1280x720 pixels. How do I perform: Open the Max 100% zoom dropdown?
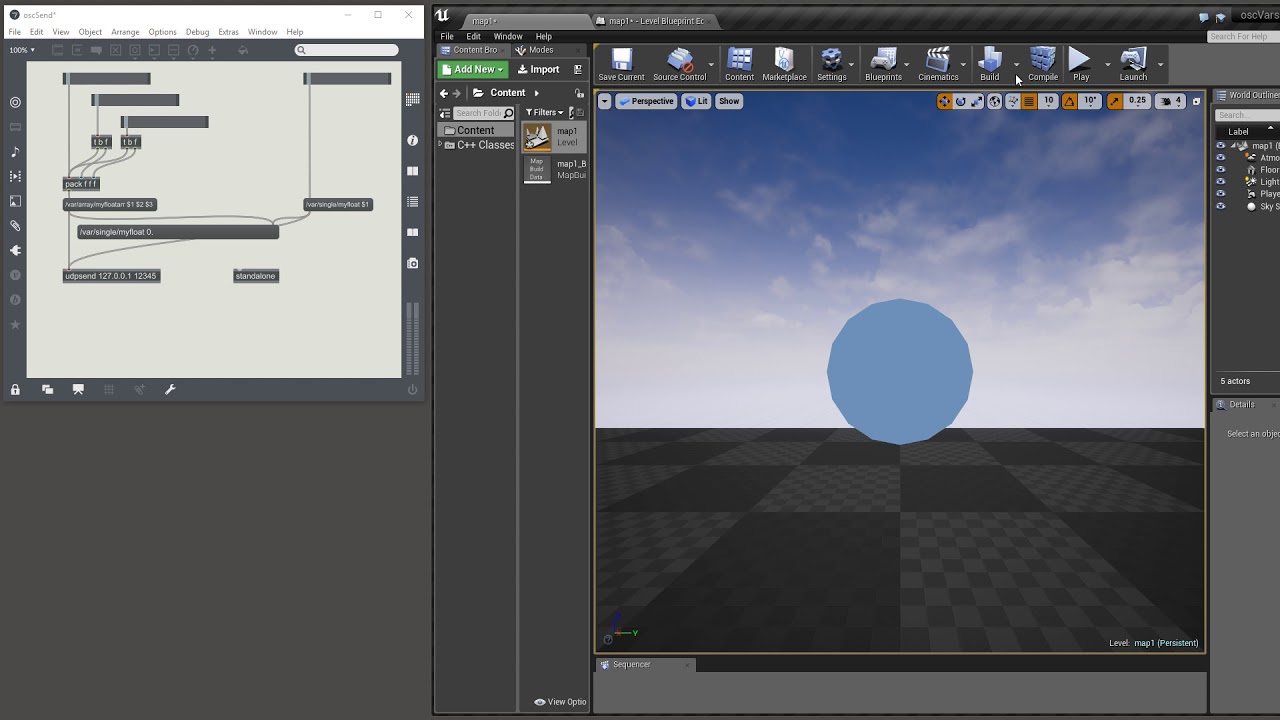22,50
